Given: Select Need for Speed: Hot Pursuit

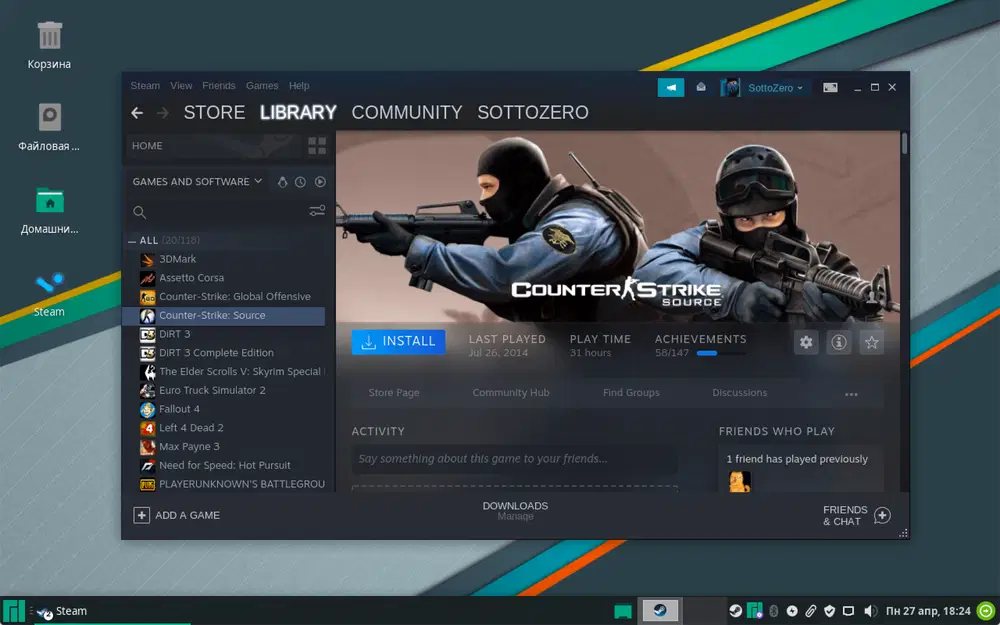Looking at the screenshot, I should (x=223, y=466).
